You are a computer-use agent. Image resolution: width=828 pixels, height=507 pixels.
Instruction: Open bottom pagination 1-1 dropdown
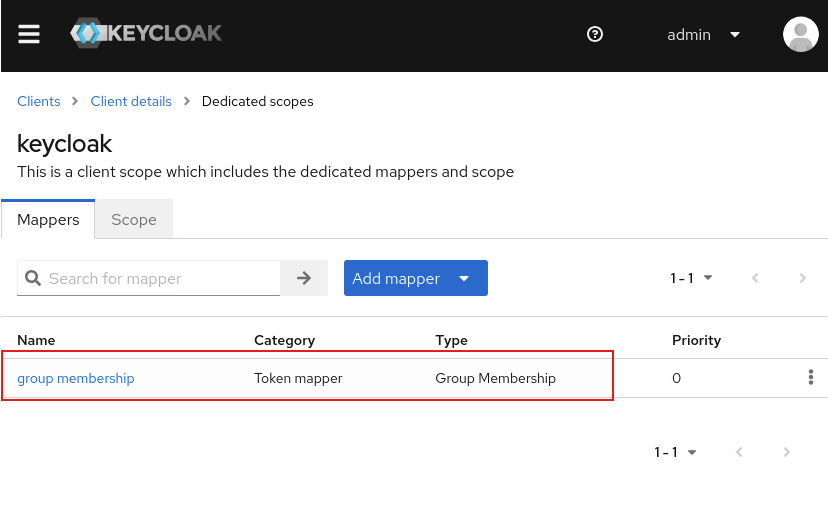675,452
